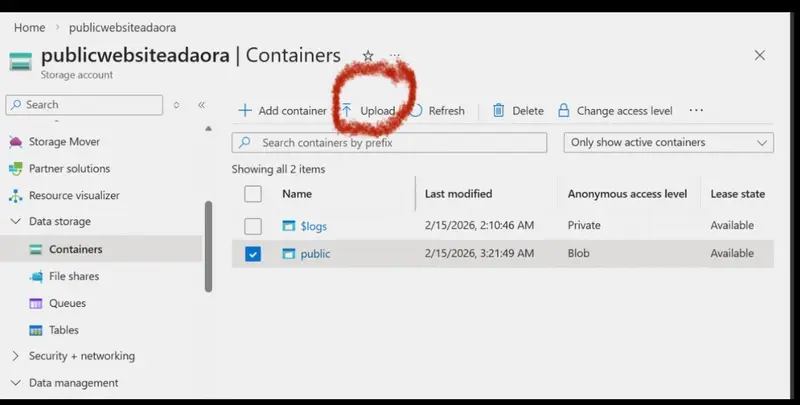Click Available in the $logs row
Viewport: 800px width, 405px height.
click(x=732, y=225)
